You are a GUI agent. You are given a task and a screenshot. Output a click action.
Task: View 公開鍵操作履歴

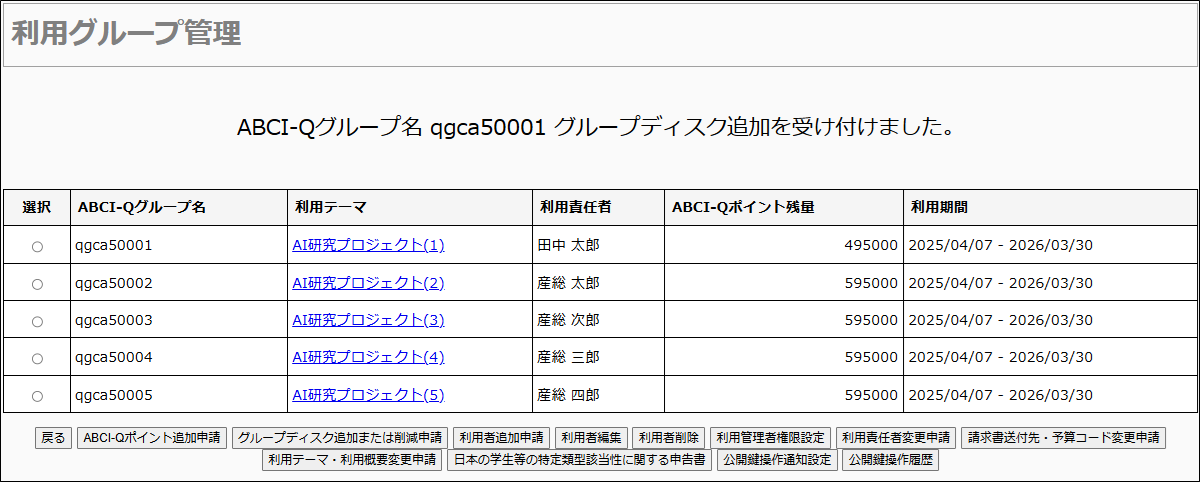[x=890, y=461]
